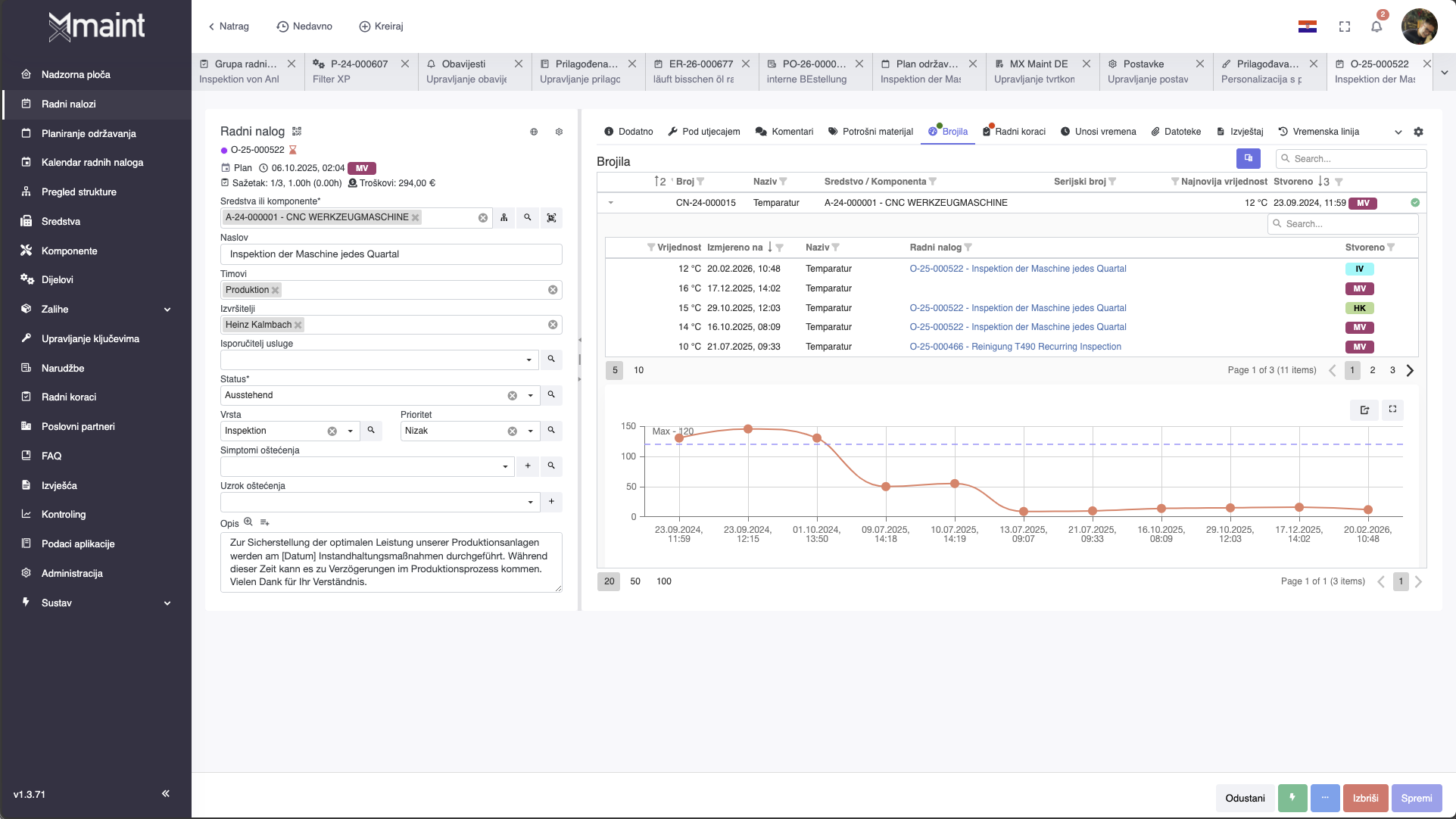This screenshot has width=1456, height=819.
Task: Remove the Produktion team tag
Action: pyautogui.click(x=276, y=290)
